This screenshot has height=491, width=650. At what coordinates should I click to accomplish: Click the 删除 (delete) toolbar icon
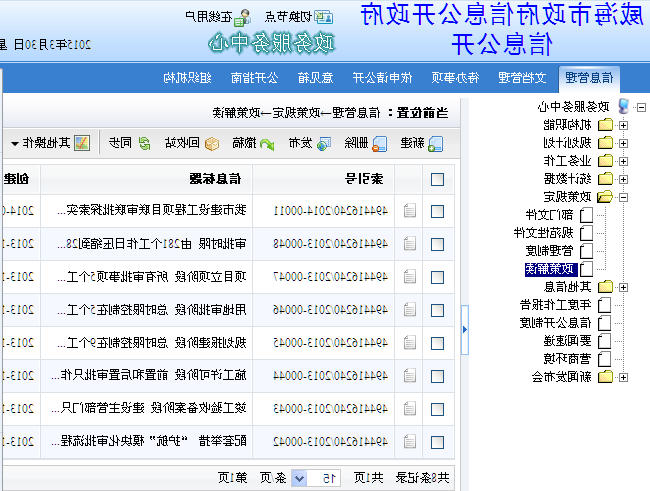pyautogui.click(x=379, y=143)
